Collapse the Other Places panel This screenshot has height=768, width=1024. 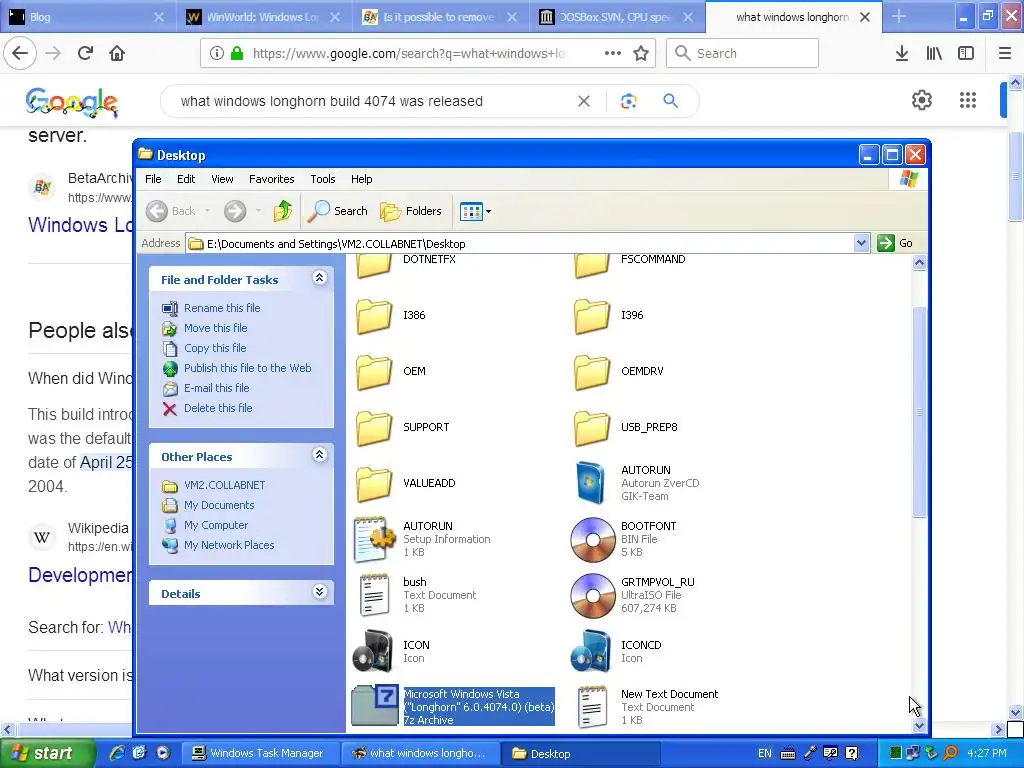click(x=319, y=455)
